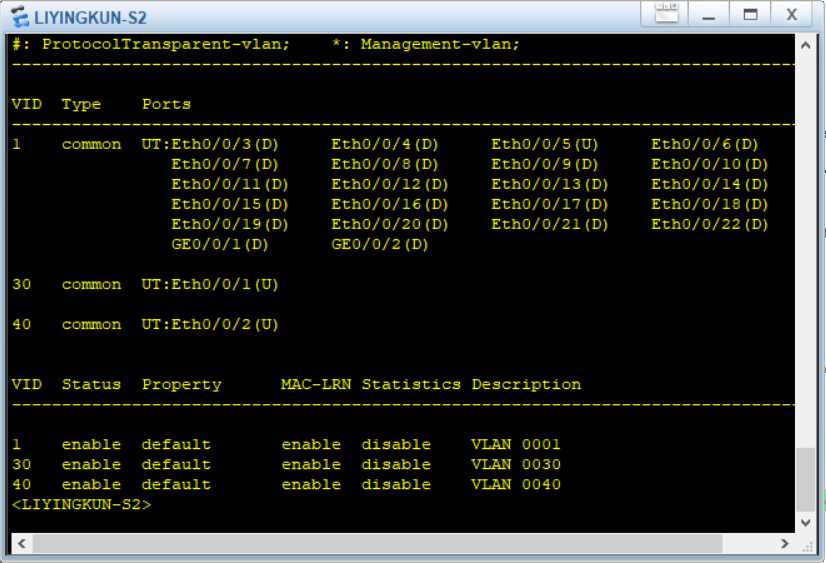Click port 'Eth0/0/12(D)' entry

[x=390, y=184]
